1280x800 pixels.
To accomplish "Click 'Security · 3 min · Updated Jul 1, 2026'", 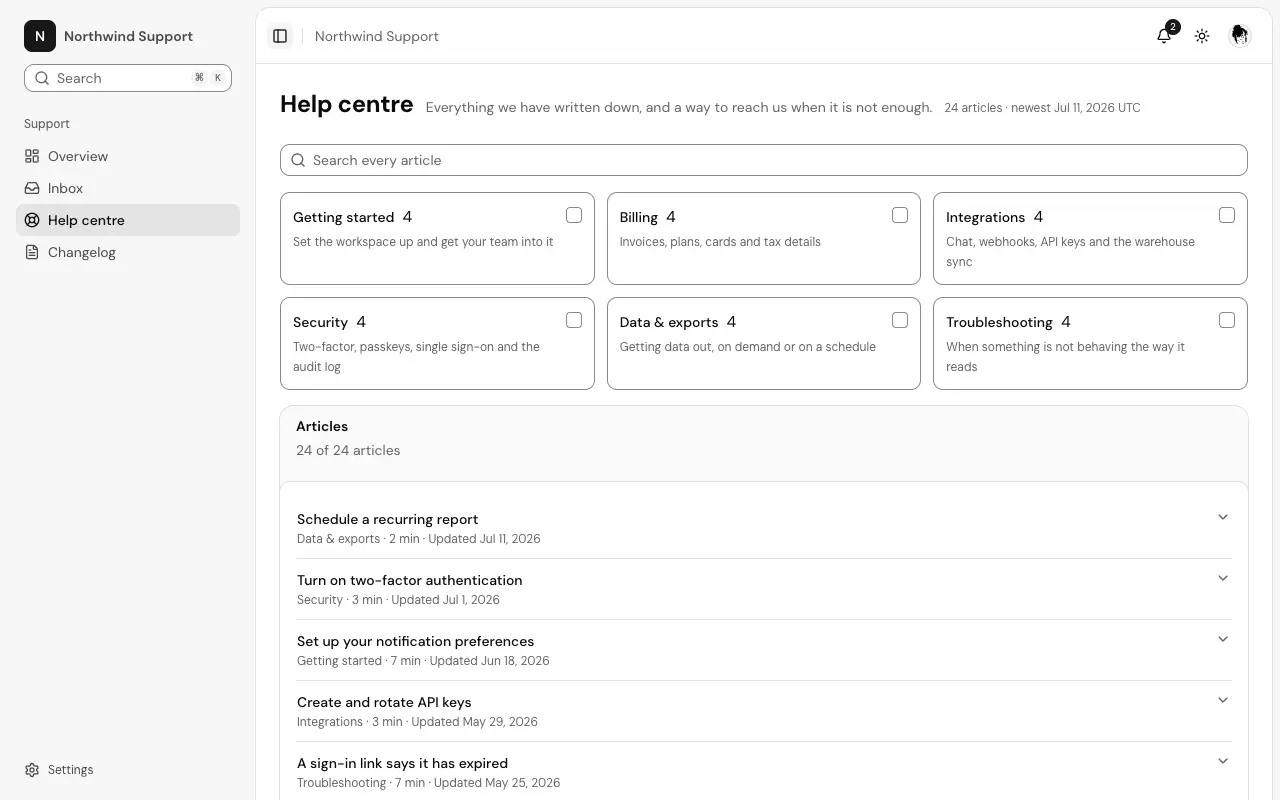I will pyautogui.click(x=398, y=600).
